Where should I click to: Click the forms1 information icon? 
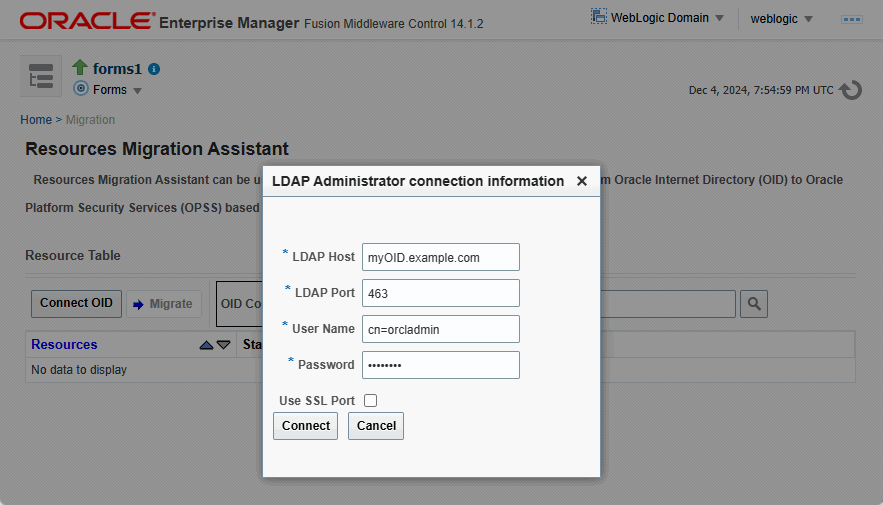[x=154, y=69]
